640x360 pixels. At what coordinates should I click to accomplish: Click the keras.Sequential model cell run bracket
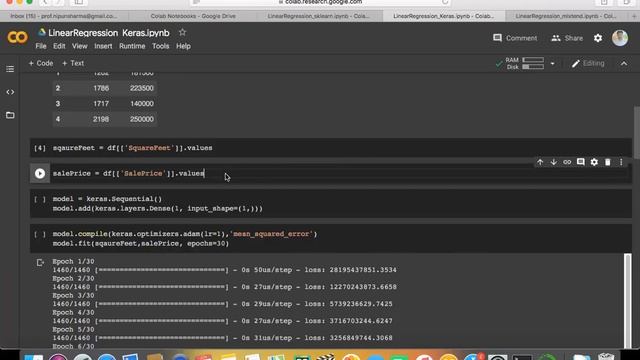coord(40,199)
